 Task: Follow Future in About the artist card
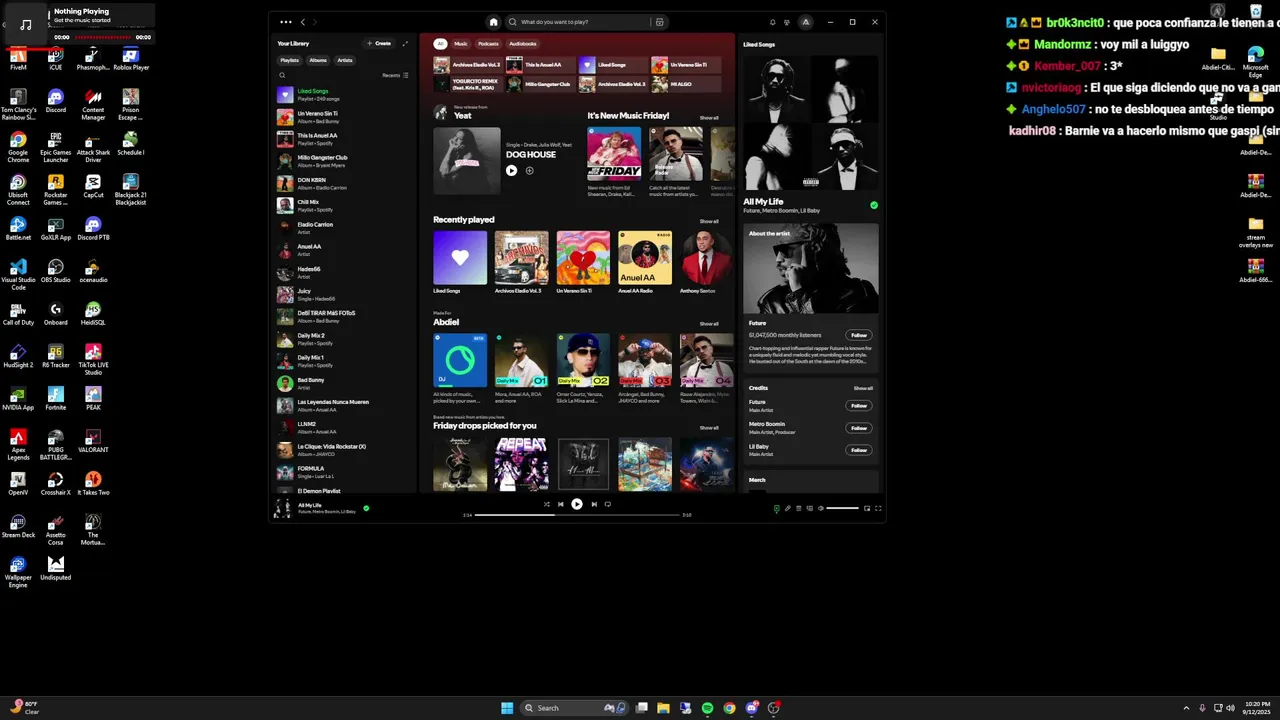[859, 335]
